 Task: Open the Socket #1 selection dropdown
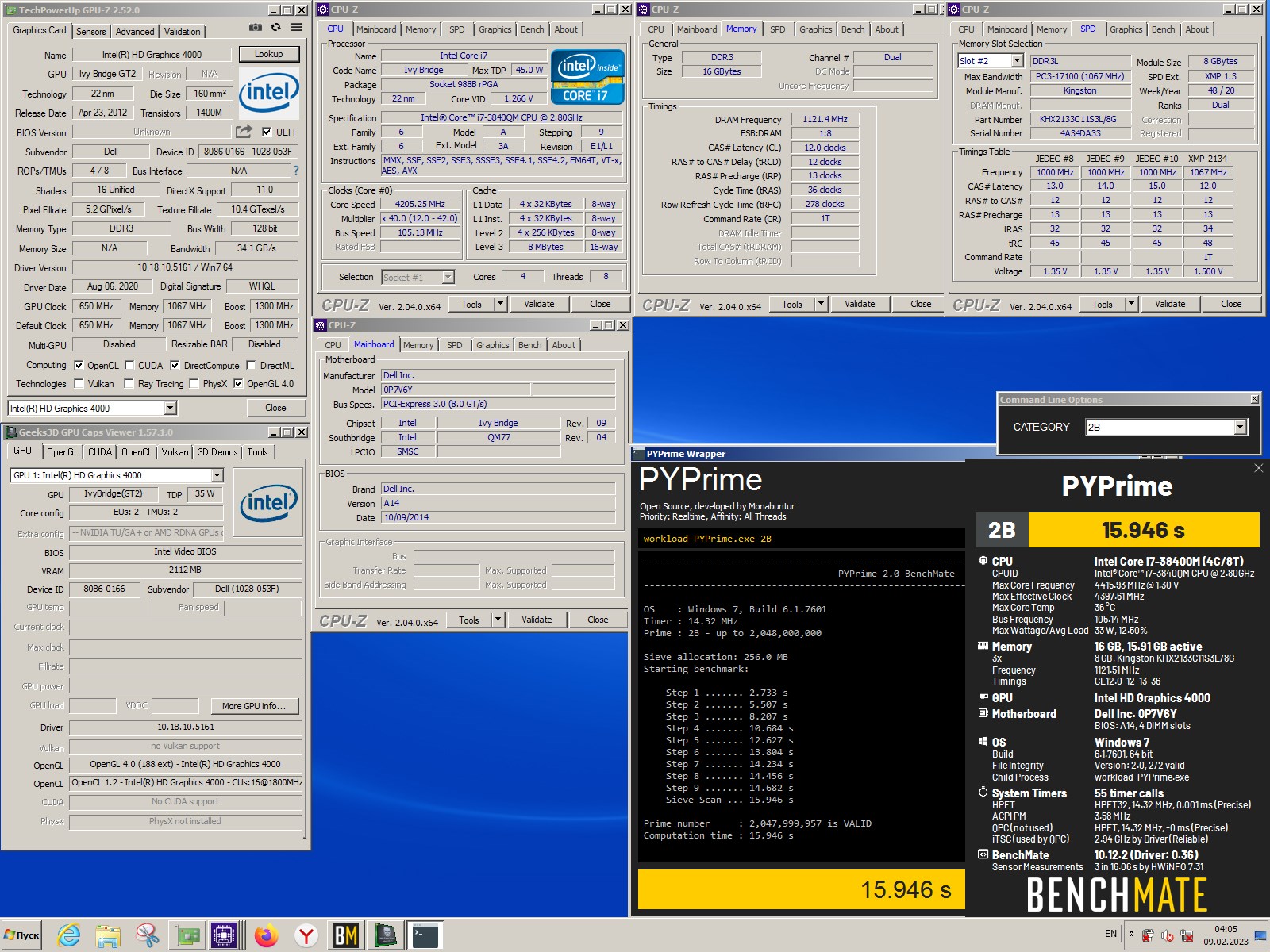pos(448,277)
